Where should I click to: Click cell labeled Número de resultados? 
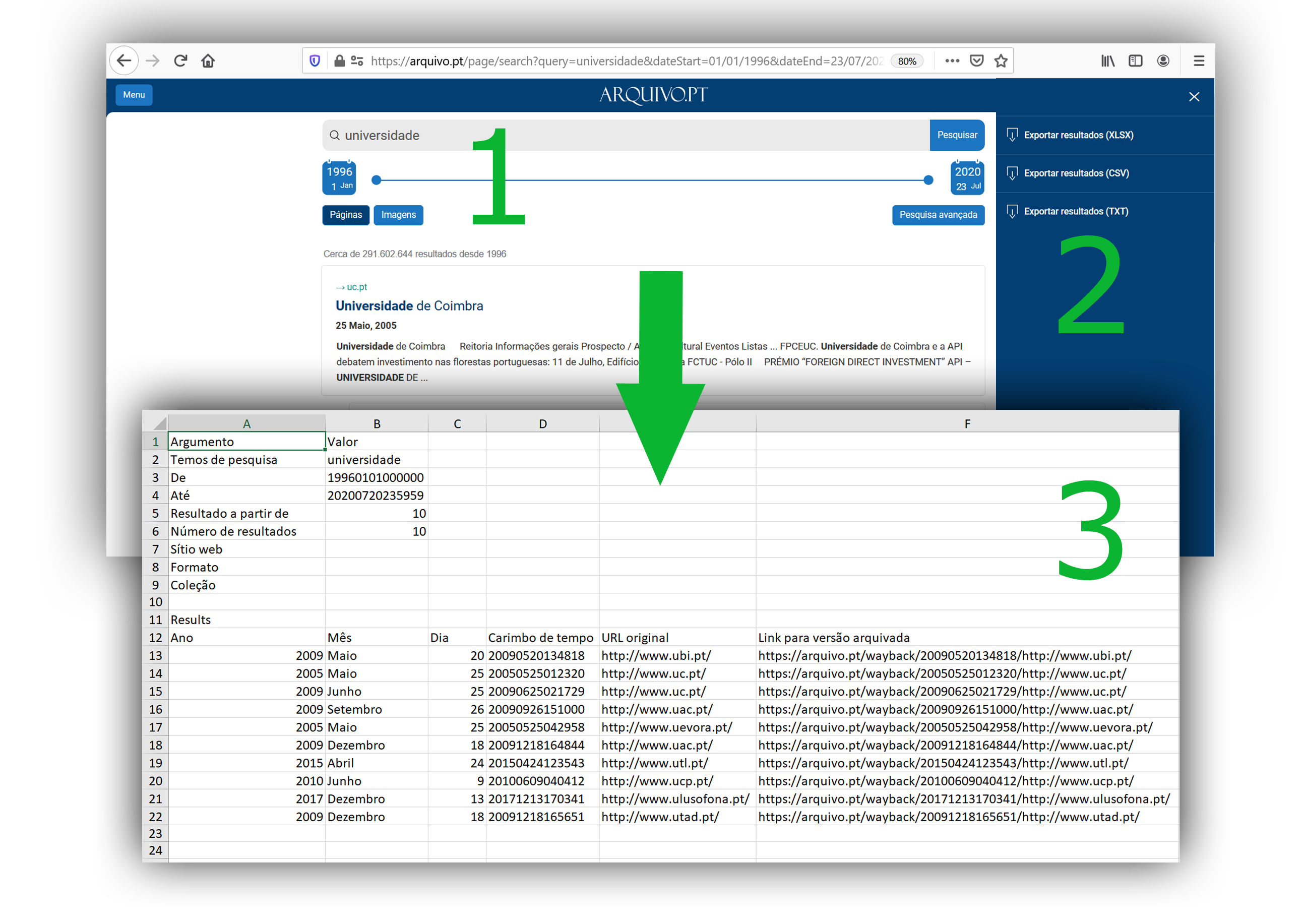pyautogui.click(x=246, y=531)
